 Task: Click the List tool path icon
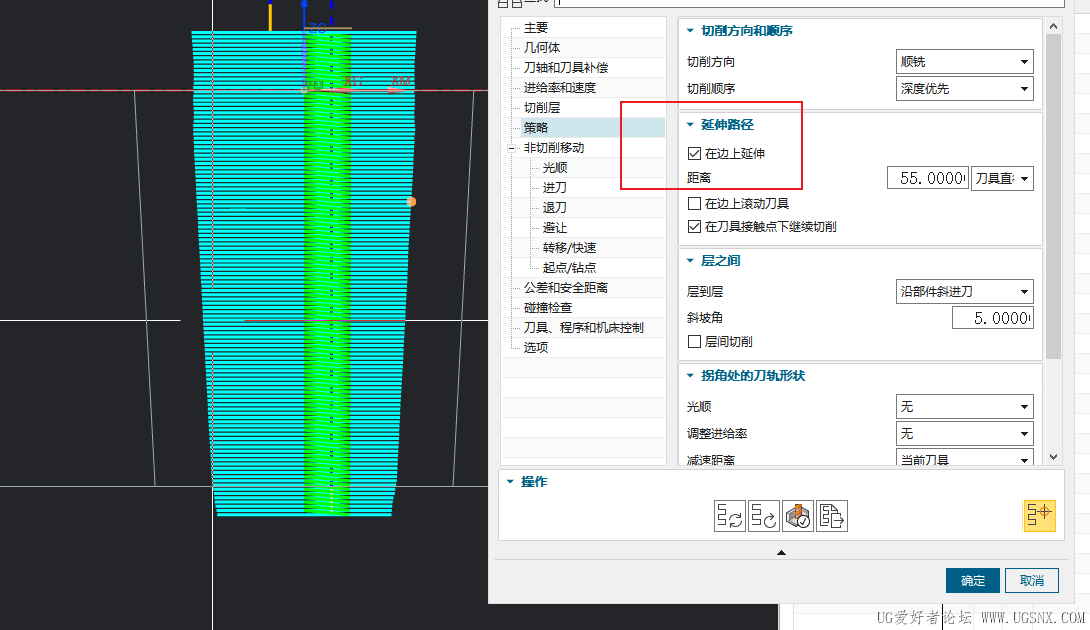click(x=831, y=516)
